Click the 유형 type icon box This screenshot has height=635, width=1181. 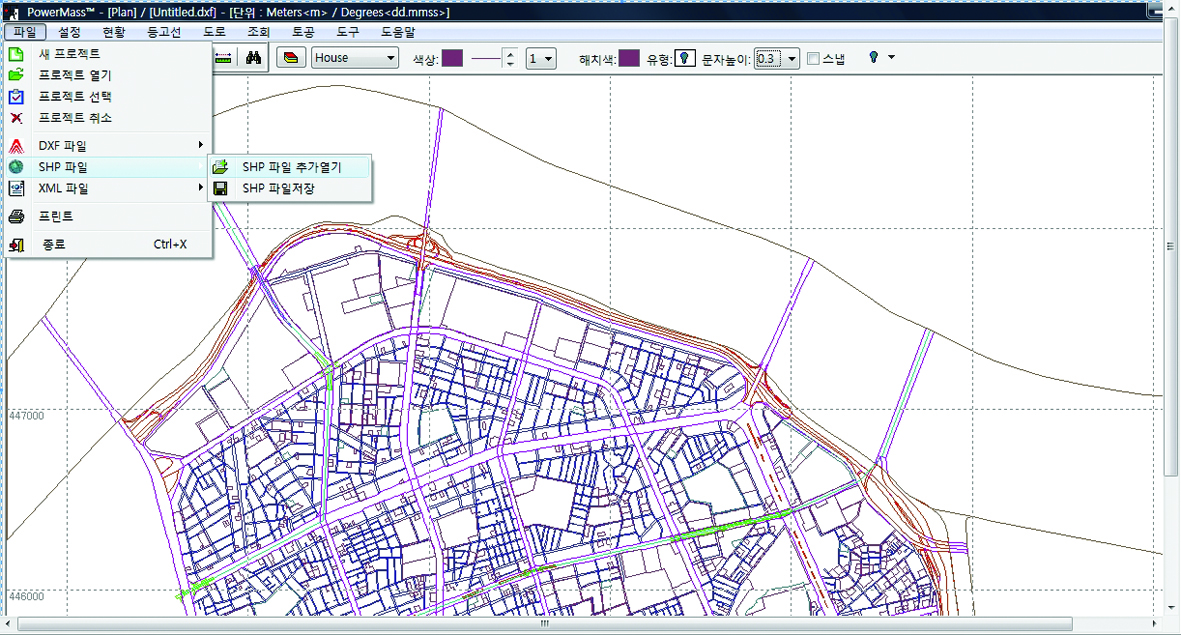(684, 59)
